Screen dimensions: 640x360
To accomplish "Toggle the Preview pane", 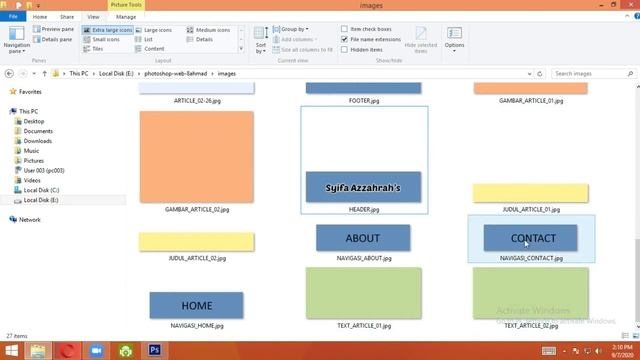I will pyautogui.click(x=53, y=29).
